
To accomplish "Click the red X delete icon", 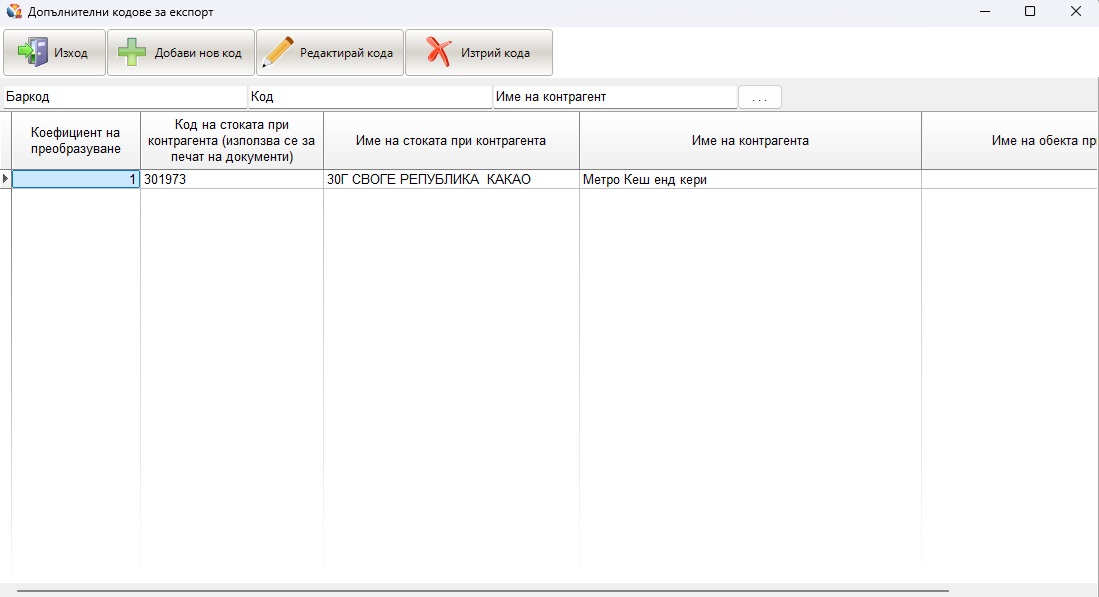I will [x=437, y=53].
